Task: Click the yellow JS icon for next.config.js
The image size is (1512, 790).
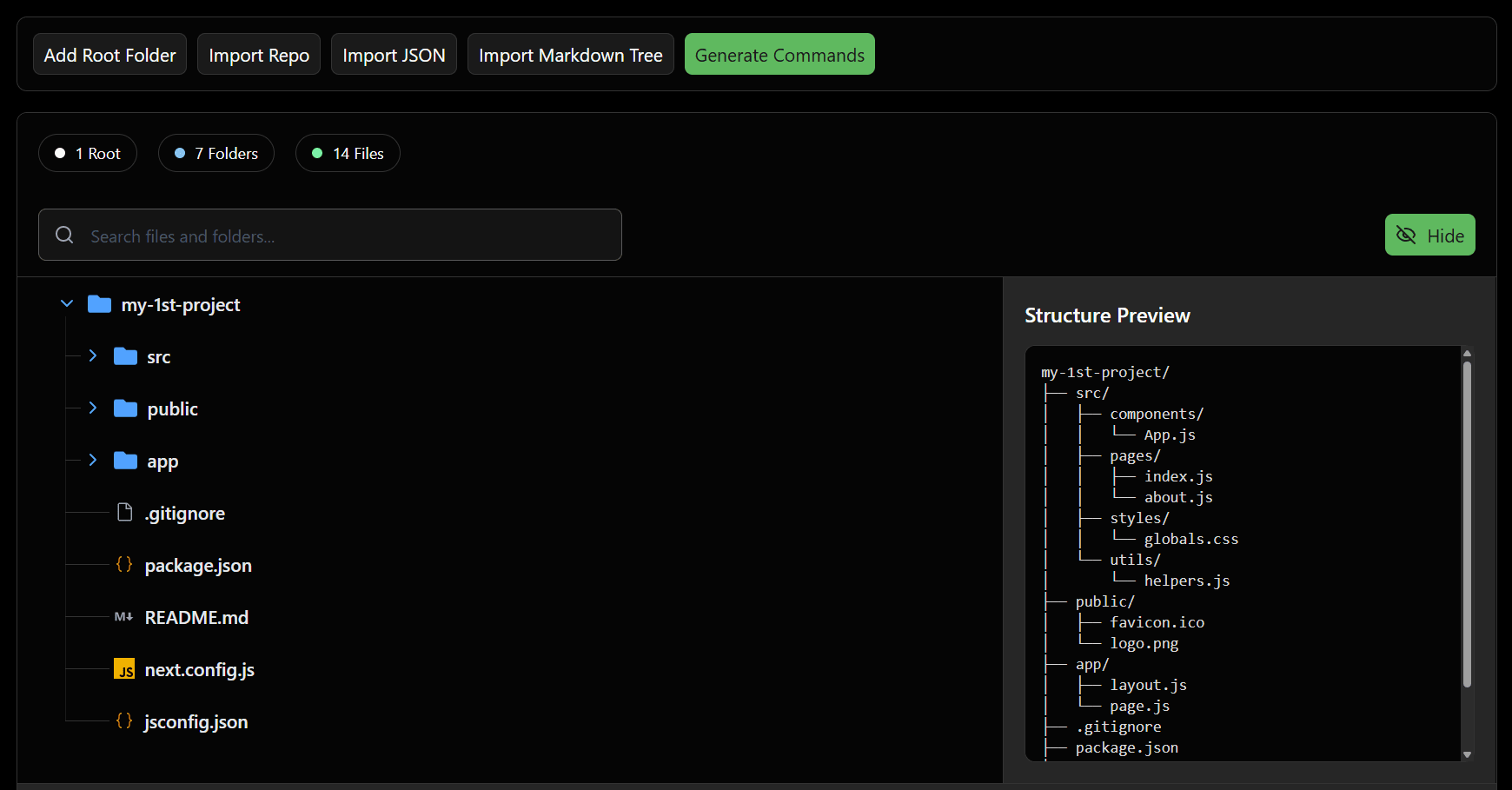Action: point(124,669)
